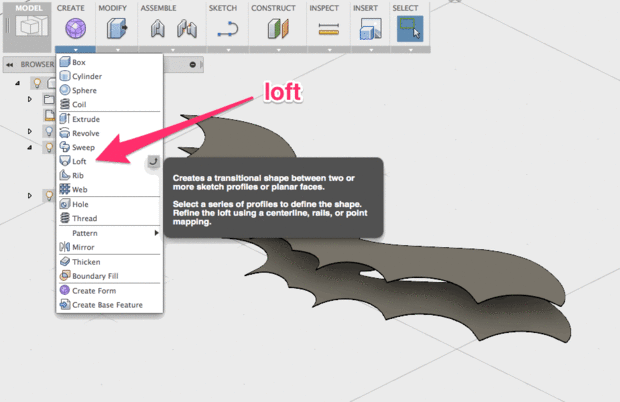
Task: Toggle lightbulb visibility on fifth tree row
Action: pos(49,147)
